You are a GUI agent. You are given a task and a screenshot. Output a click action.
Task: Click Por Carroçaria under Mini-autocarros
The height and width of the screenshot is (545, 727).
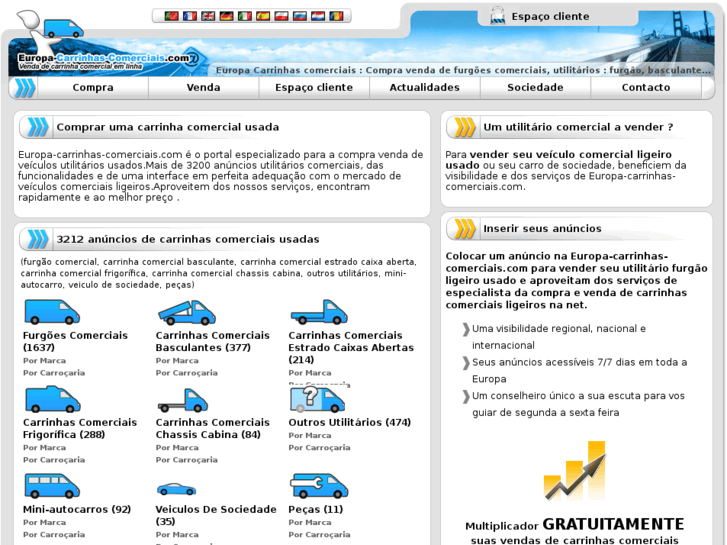tap(54, 534)
